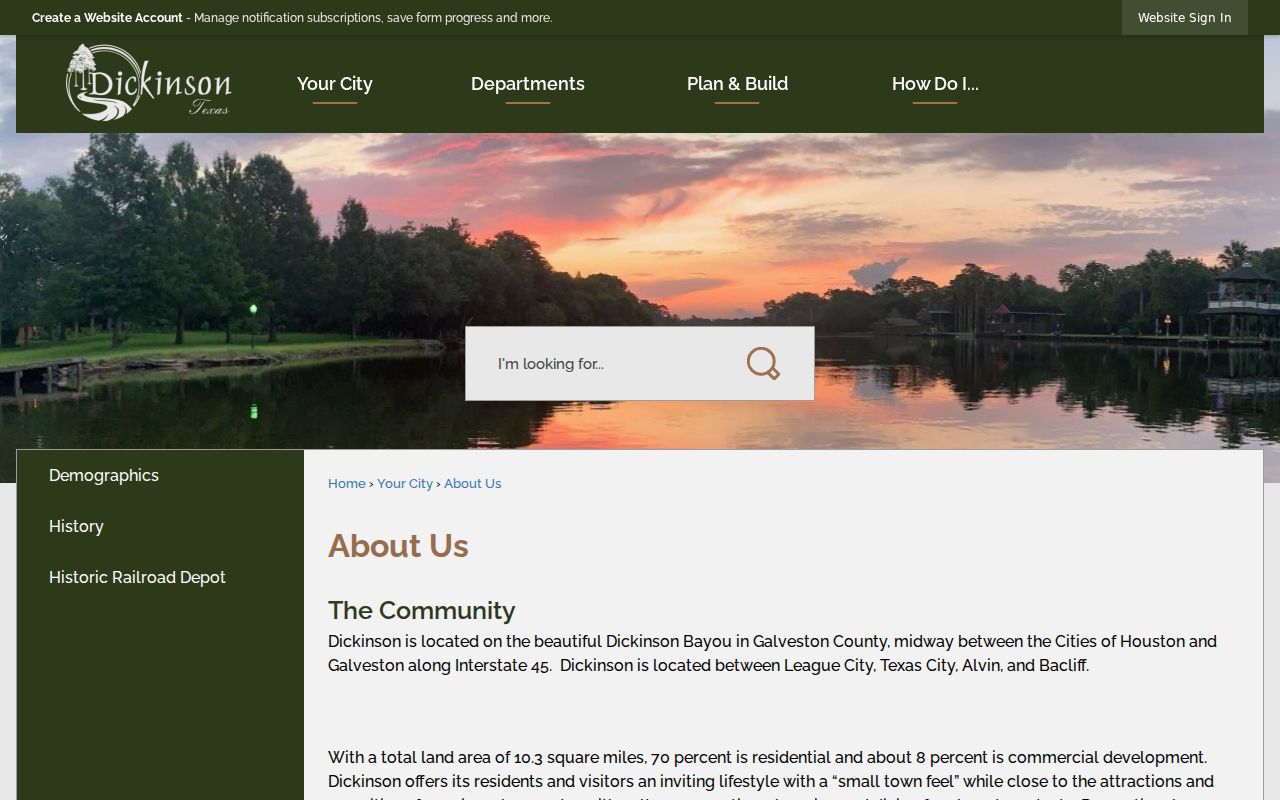Click the magnifying glass search icon
The image size is (1280, 800).
point(763,364)
